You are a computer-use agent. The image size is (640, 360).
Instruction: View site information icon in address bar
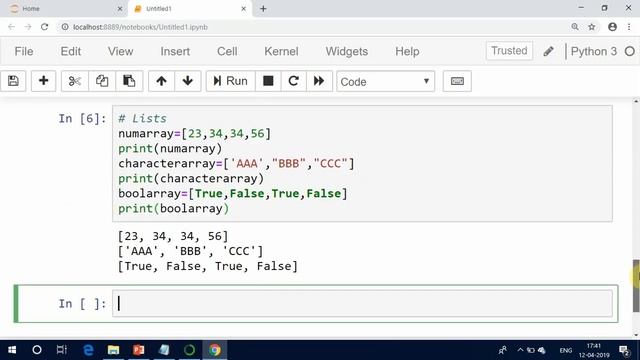point(64,27)
